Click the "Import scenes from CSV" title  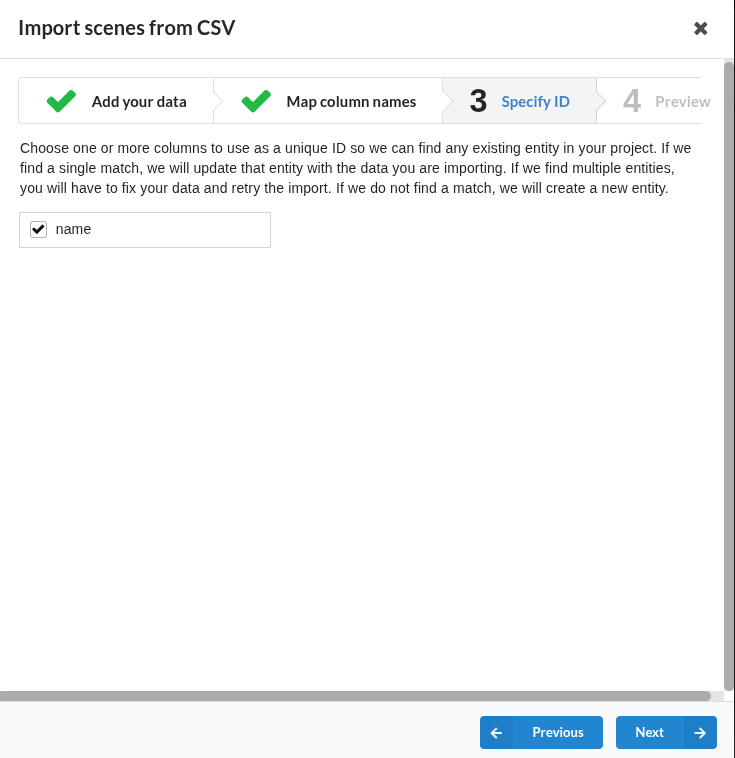(126, 28)
